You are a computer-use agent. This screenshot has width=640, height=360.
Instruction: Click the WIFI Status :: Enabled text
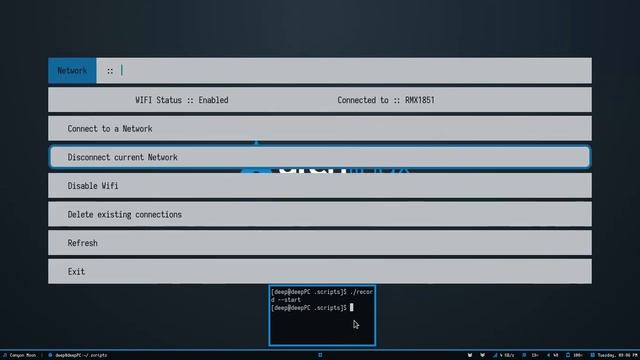(x=182, y=100)
